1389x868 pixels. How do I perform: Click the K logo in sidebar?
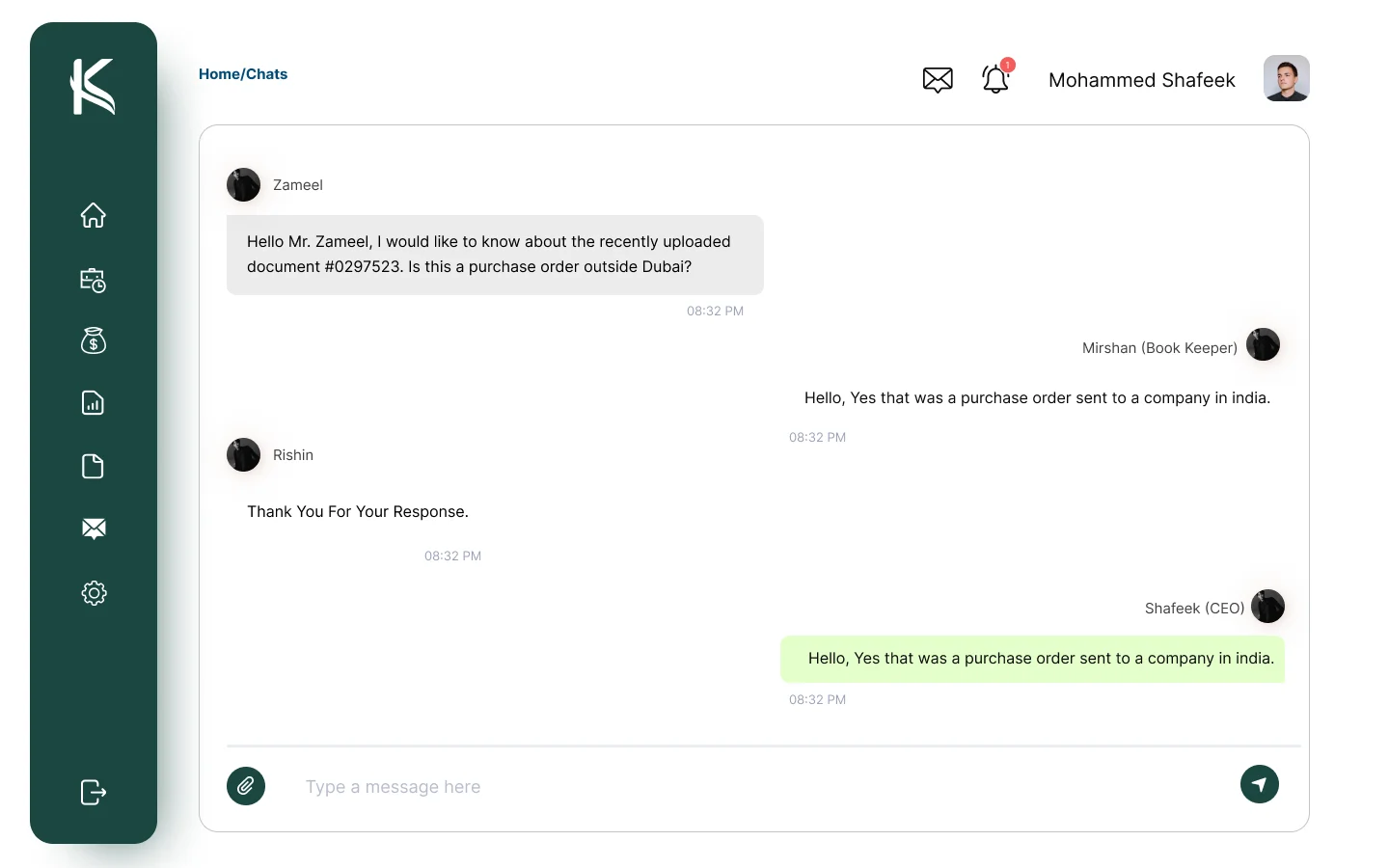click(x=93, y=87)
